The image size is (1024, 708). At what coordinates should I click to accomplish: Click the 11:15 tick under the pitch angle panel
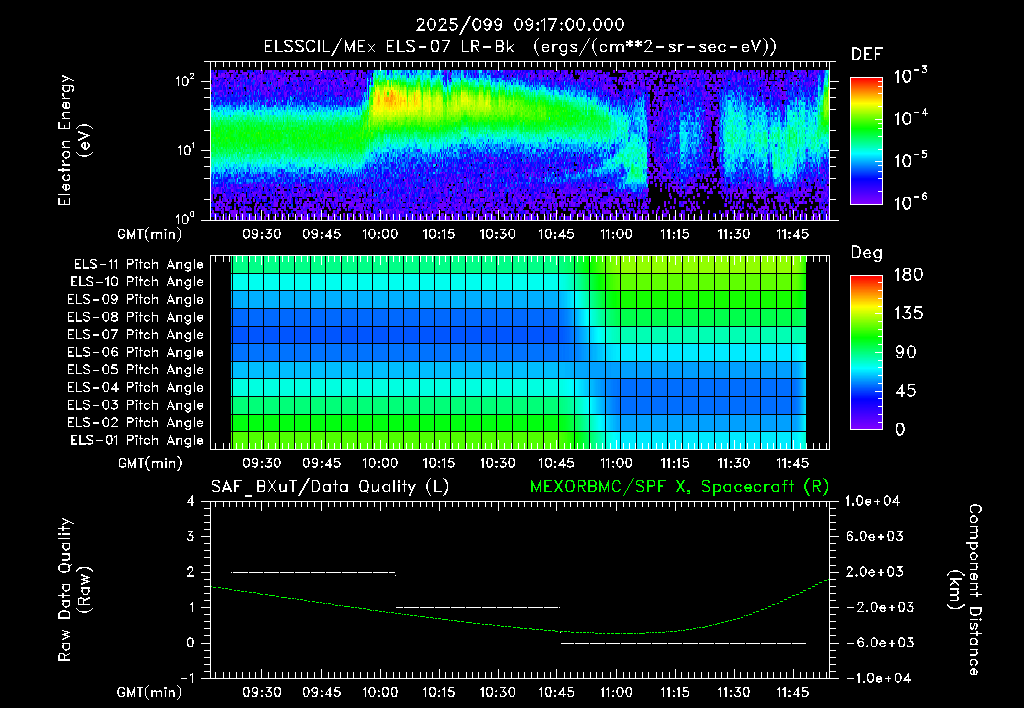coord(675,463)
